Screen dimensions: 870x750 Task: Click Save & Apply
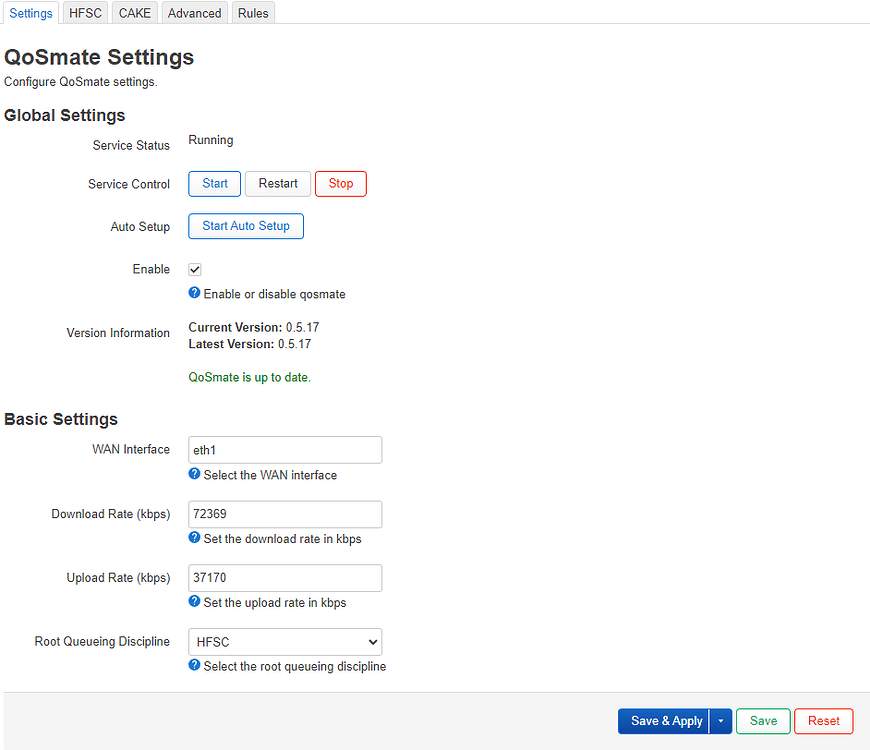(x=665, y=721)
